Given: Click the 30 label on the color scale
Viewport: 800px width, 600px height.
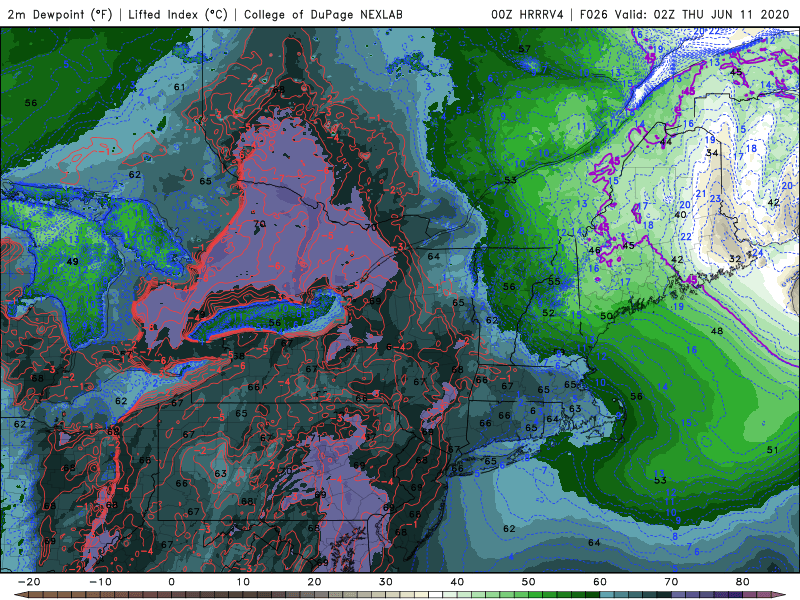Looking at the screenshot, I should pos(386,582).
